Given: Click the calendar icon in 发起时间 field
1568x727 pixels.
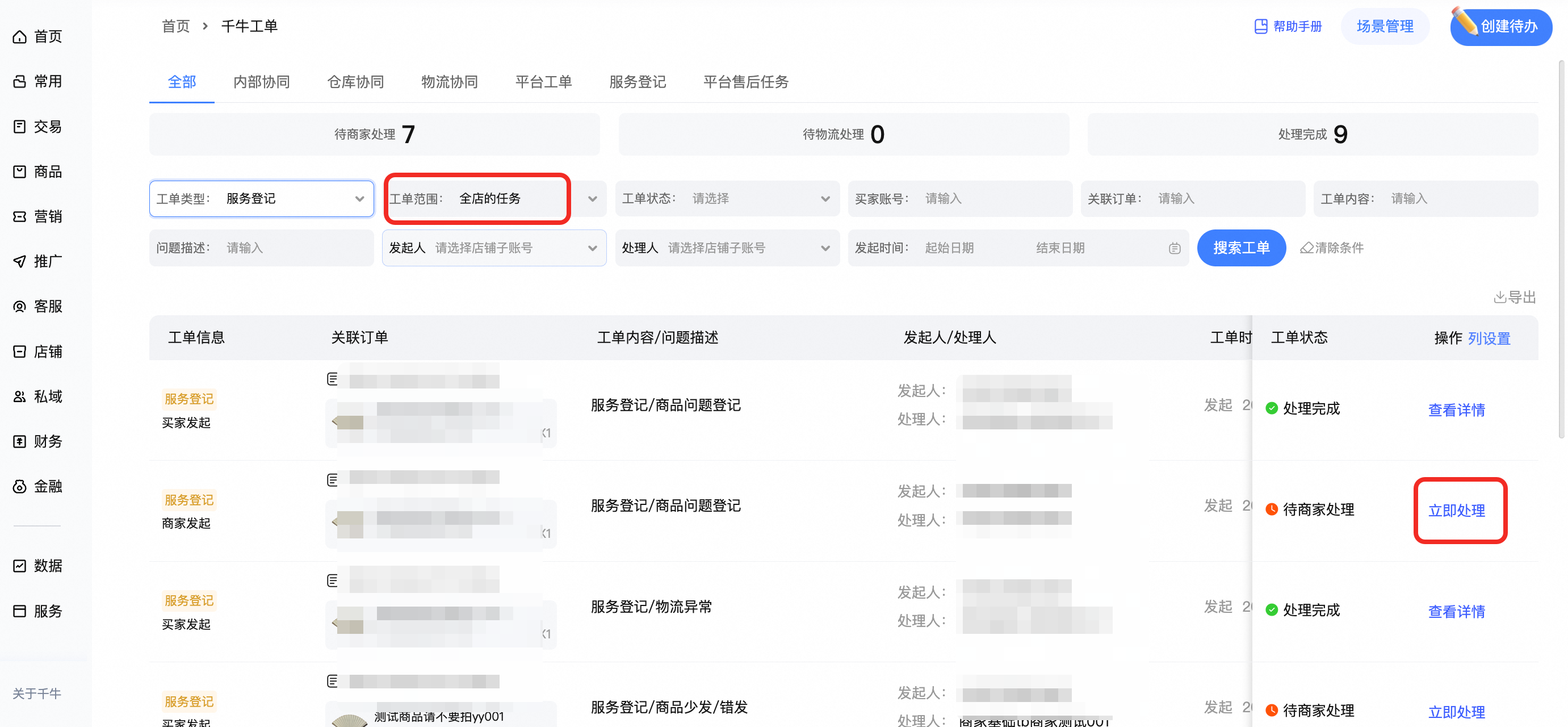Looking at the screenshot, I should (1174, 248).
